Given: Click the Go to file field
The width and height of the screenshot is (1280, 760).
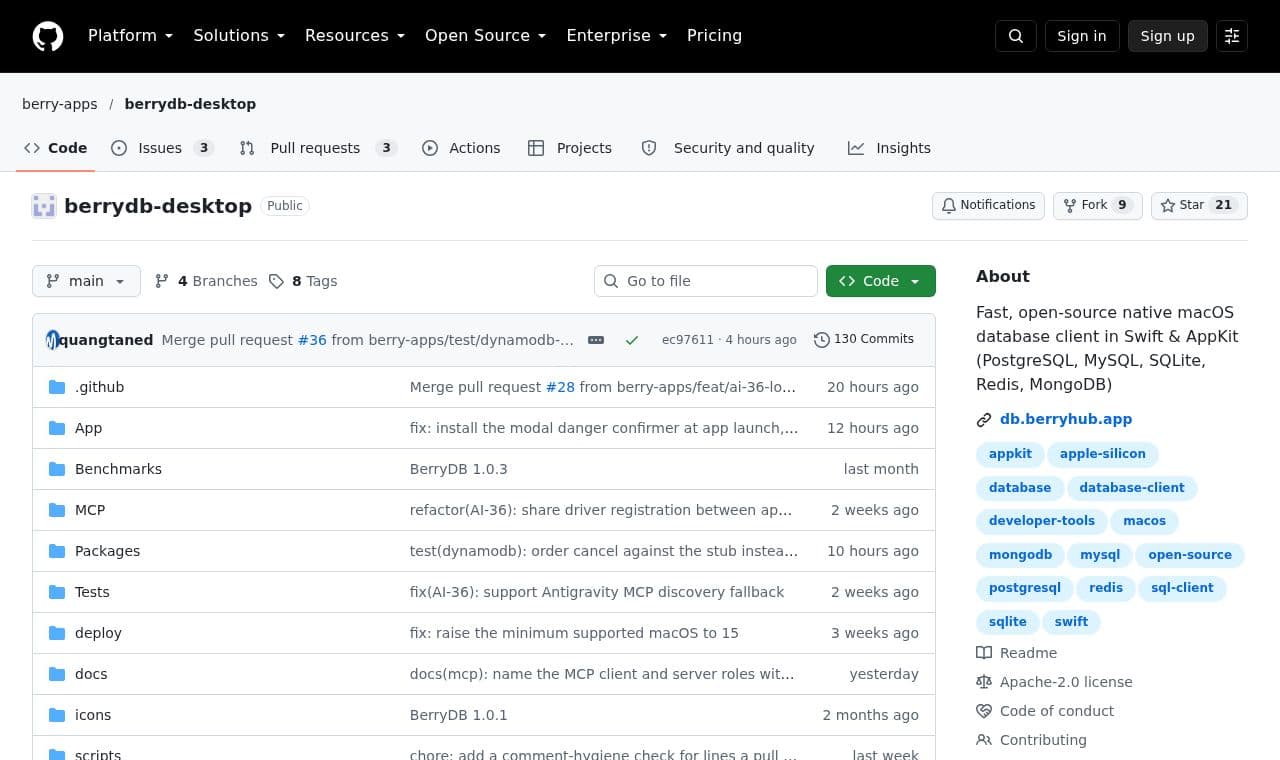Looking at the screenshot, I should click(706, 281).
